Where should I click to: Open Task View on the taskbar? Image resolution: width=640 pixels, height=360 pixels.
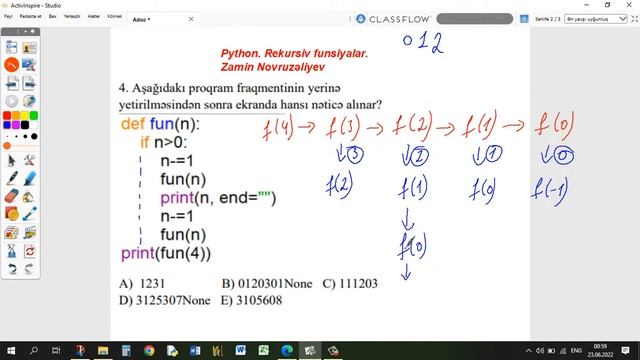click(56, 351)
